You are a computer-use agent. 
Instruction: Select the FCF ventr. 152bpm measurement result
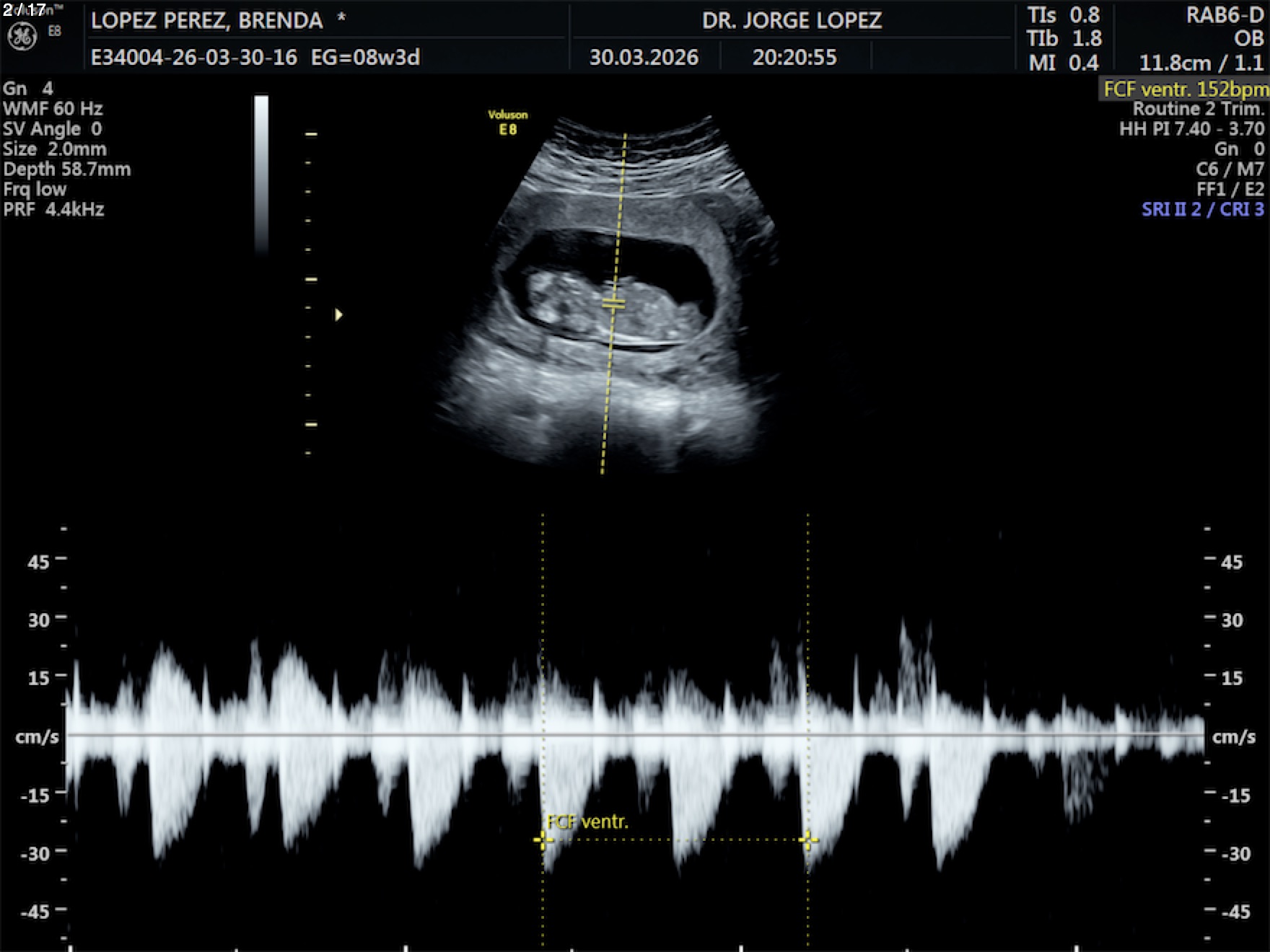tap(1185, 89)
